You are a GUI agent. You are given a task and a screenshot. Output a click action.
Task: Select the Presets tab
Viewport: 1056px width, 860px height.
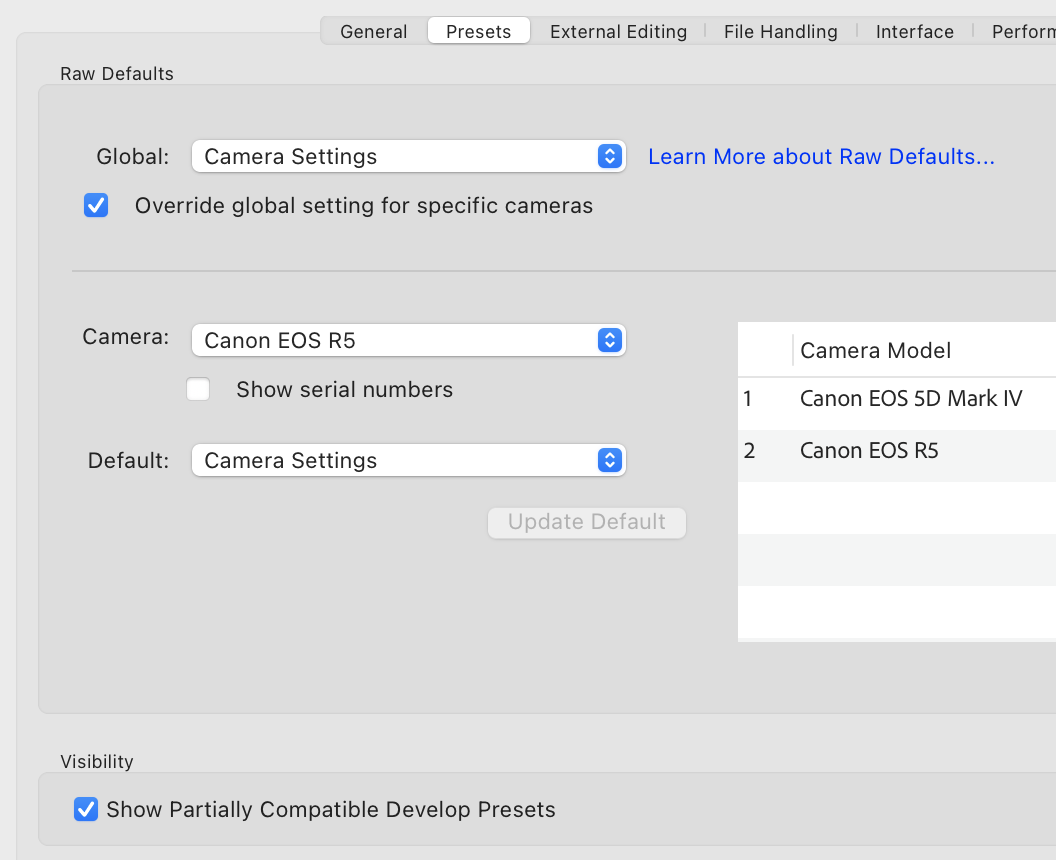[x=478, y=31]
